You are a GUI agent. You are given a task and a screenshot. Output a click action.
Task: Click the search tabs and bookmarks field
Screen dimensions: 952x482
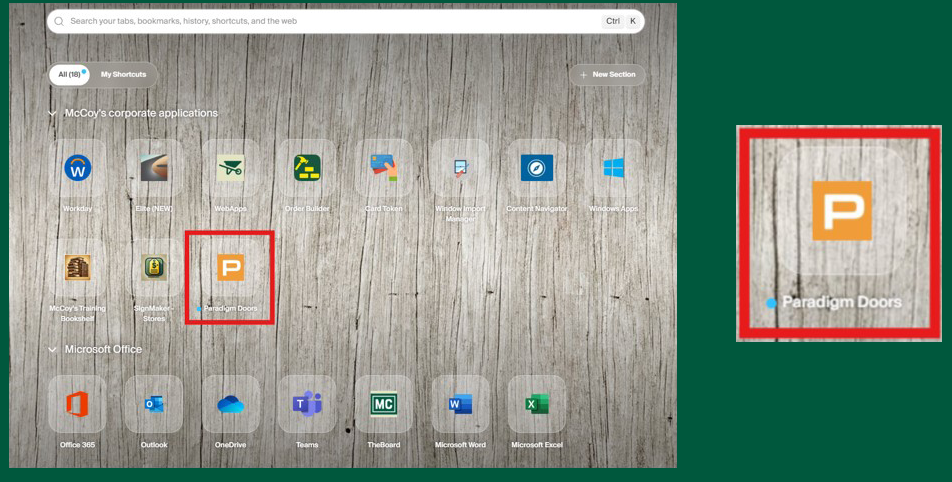click(x=330, y=21)
